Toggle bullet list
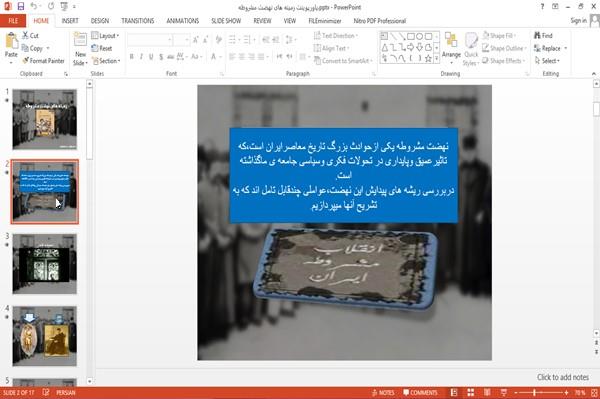Image resolution: width=600 pixels, height=399 pixels. tap(233, 39)
